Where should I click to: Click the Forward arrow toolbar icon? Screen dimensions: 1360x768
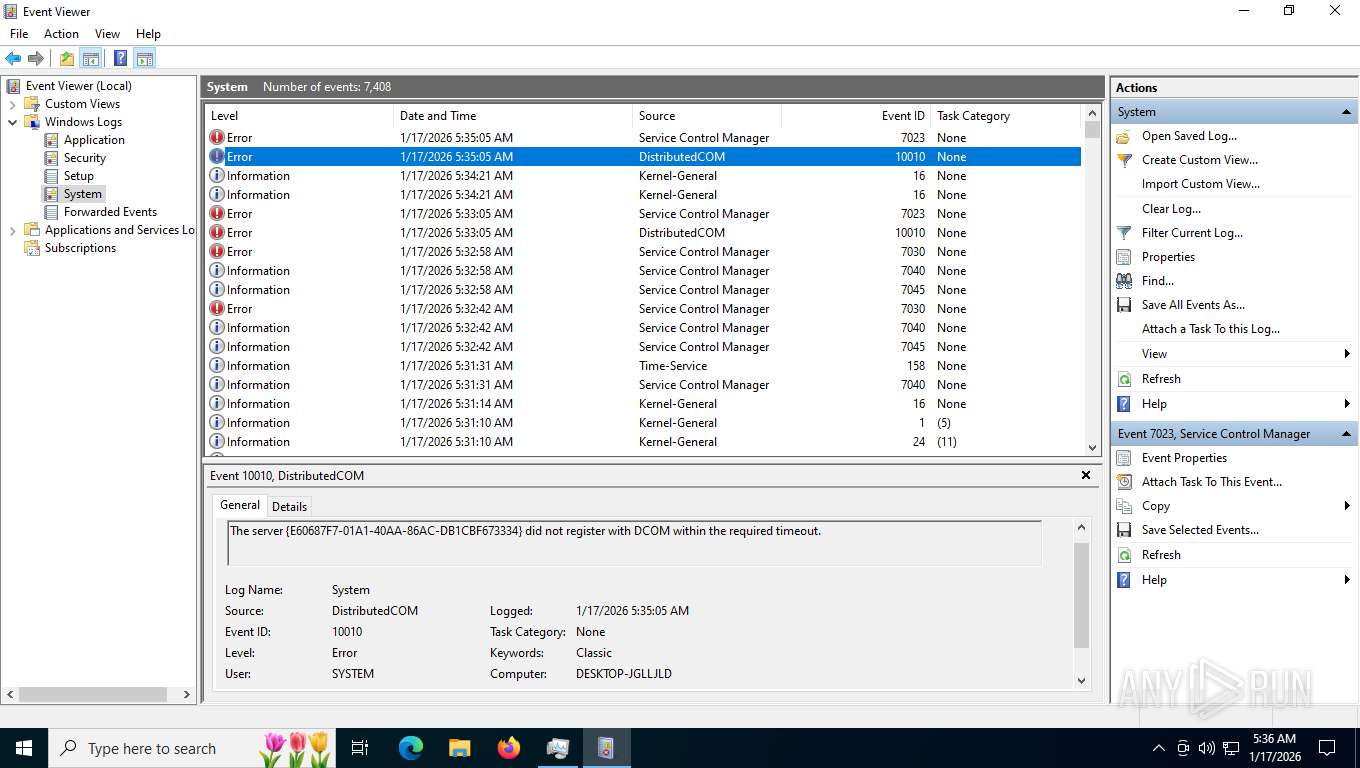click(36, 58)
